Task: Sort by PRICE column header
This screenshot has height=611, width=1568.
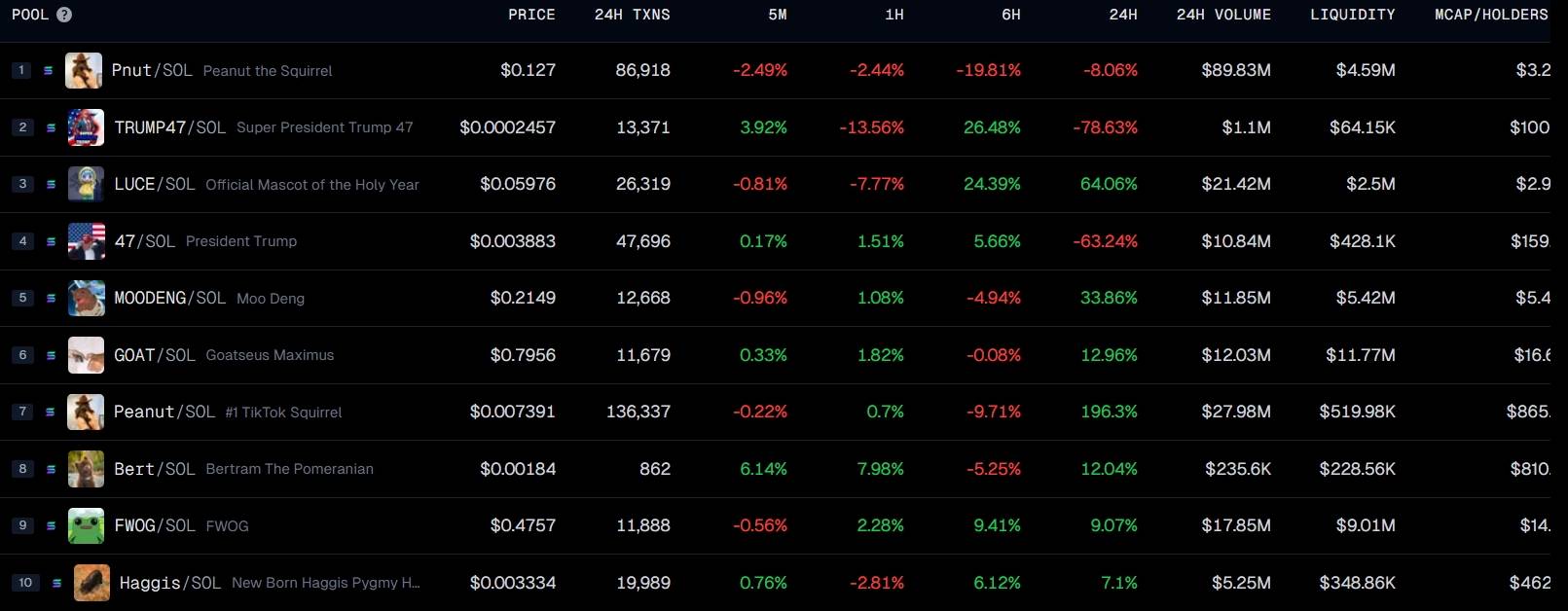Action: click(x=531, y=15)
